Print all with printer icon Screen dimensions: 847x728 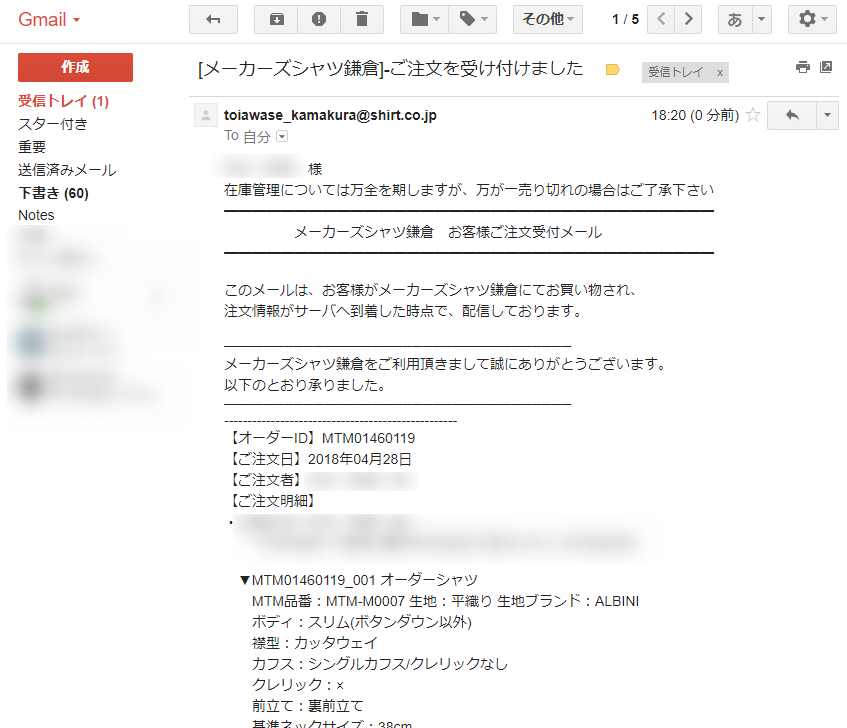pos(803,67)
